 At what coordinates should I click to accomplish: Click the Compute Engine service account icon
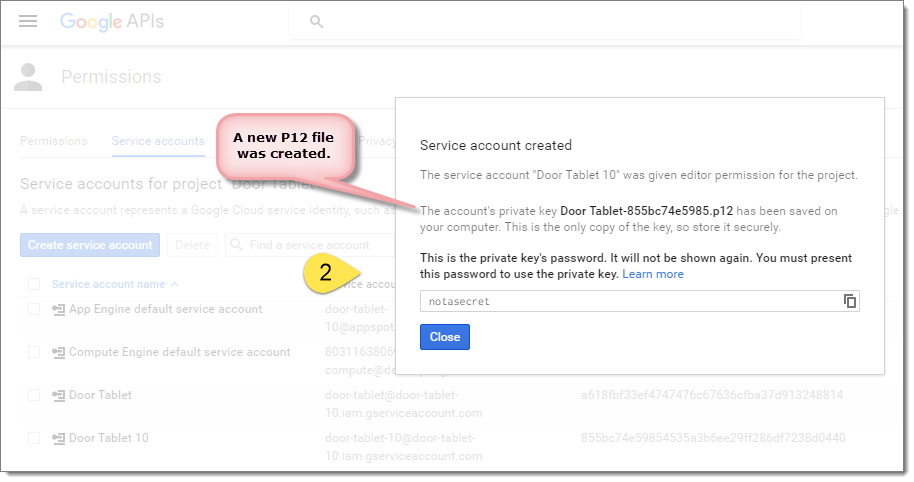[x=59, y=353]
